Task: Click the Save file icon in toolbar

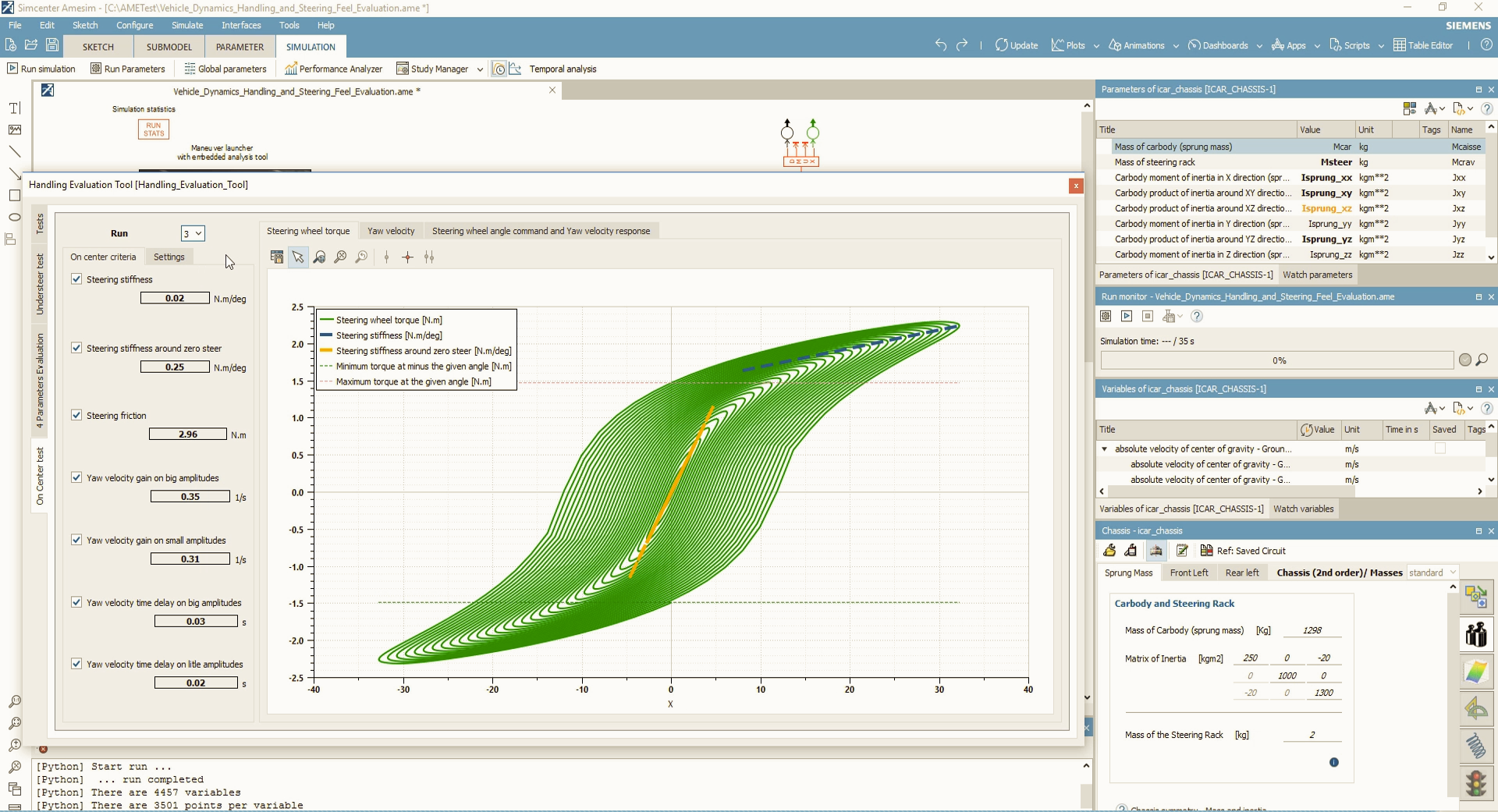Action: click(52, 45)
